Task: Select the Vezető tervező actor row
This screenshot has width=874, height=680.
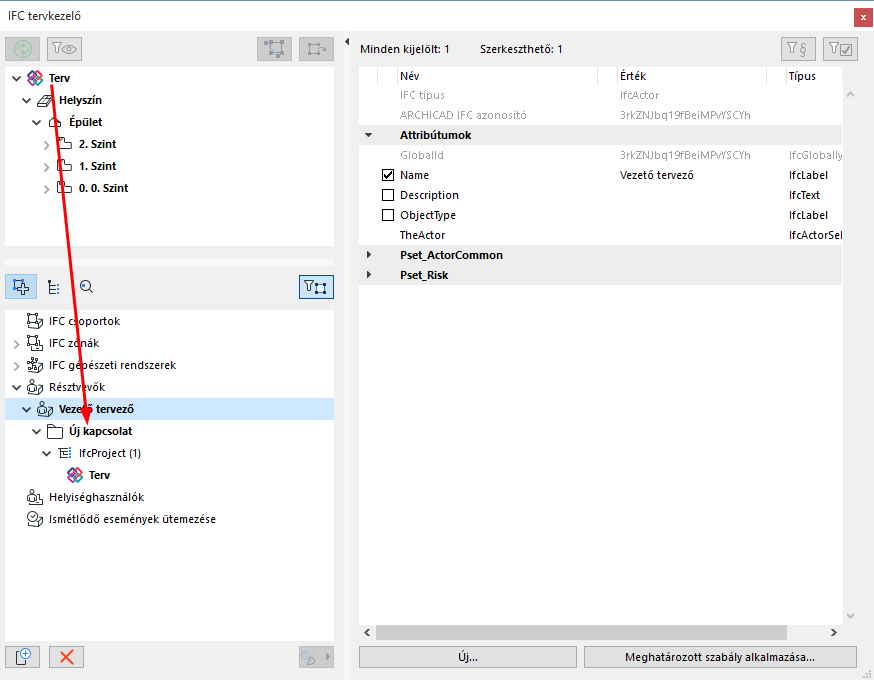Action: [169, 409]
